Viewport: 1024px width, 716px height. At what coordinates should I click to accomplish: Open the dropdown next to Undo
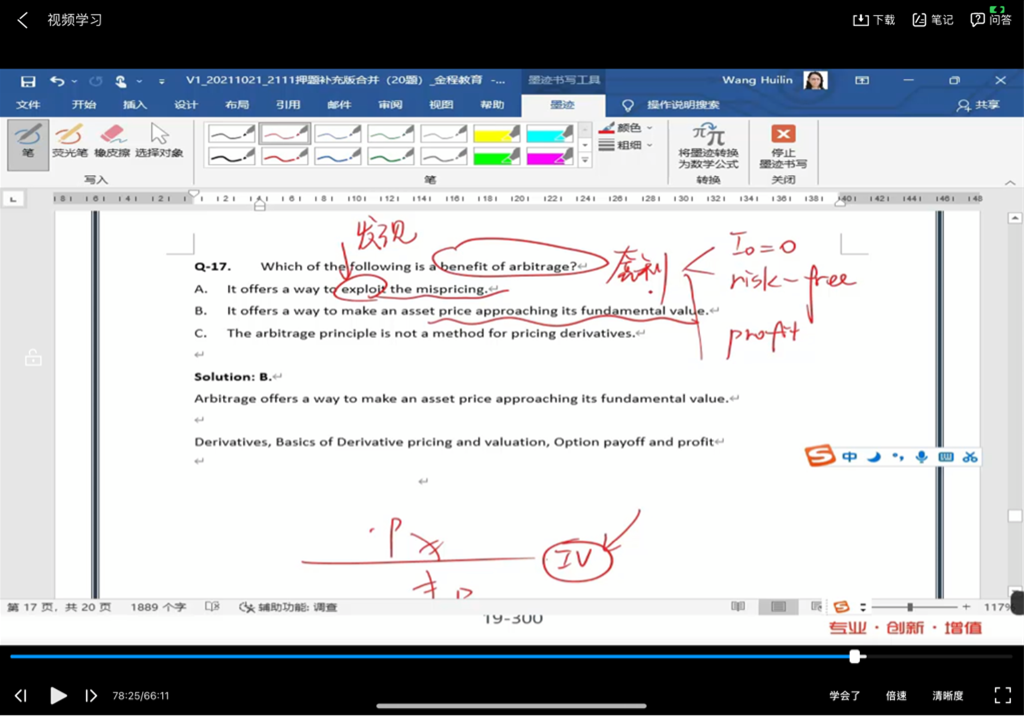(74, 82)
